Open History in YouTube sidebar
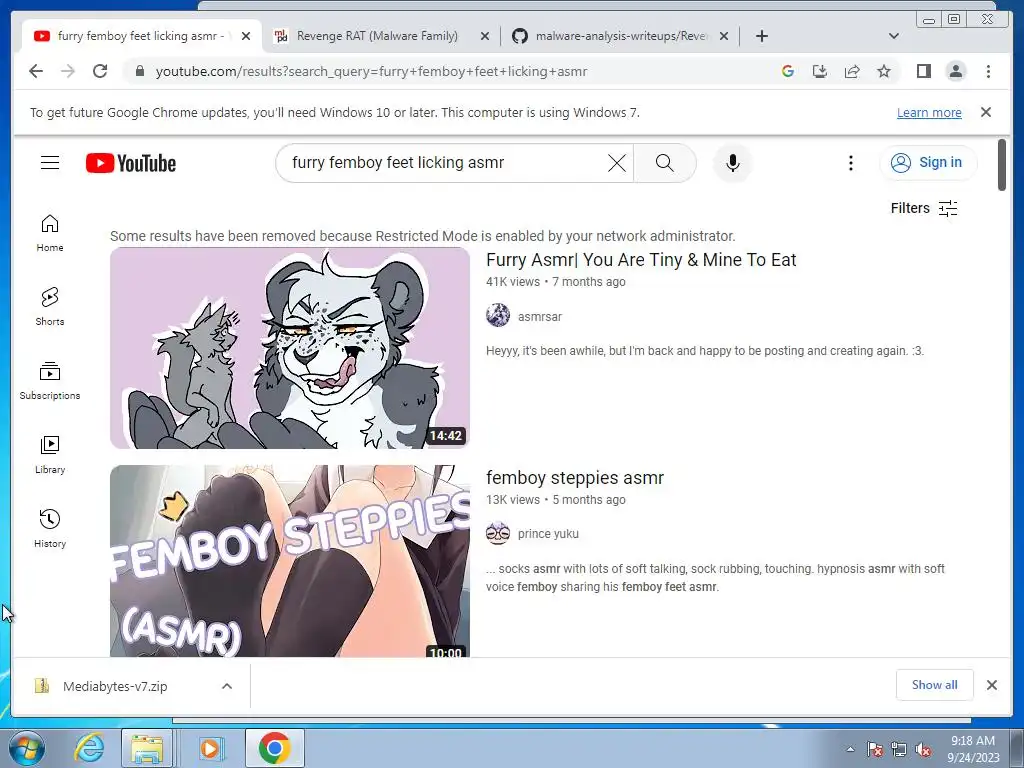 tap(50, 529)
